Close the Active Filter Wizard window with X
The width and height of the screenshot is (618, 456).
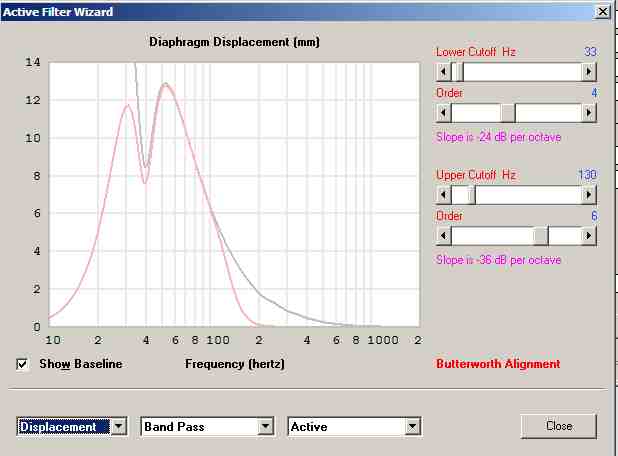[603, 12]
